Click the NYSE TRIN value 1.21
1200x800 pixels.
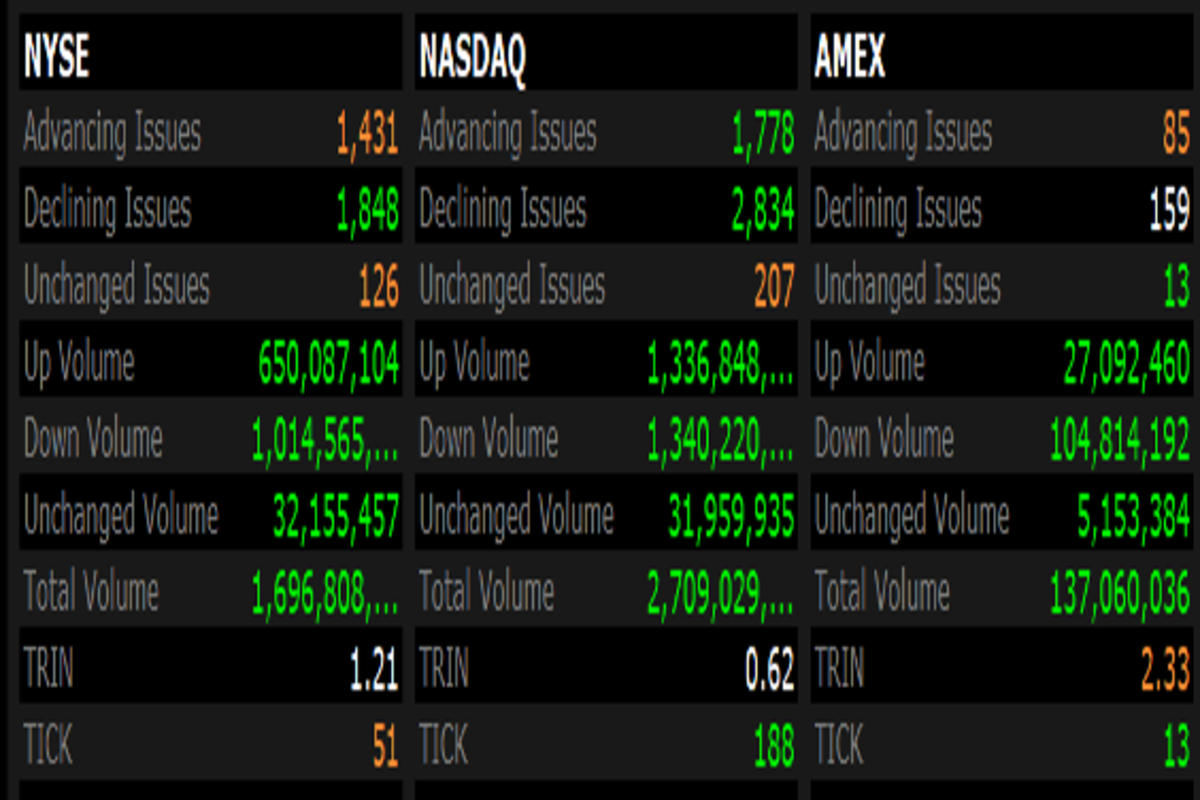374,670
